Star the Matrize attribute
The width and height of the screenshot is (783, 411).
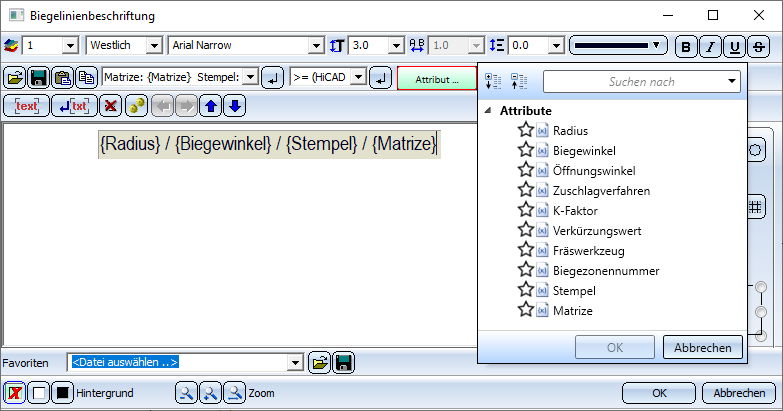pos(525,310)
